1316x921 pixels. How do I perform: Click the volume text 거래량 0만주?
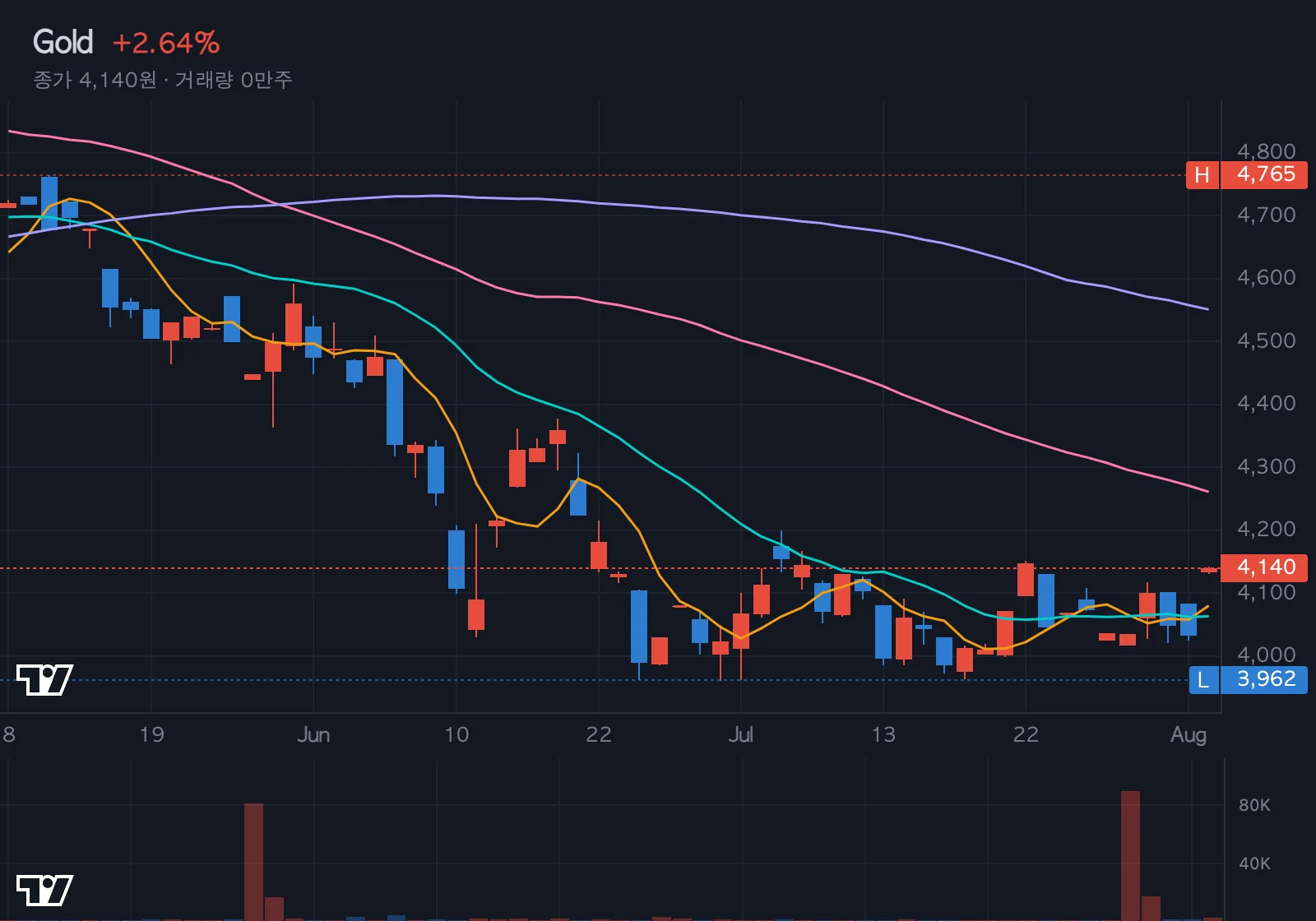(x=234, y=80)
